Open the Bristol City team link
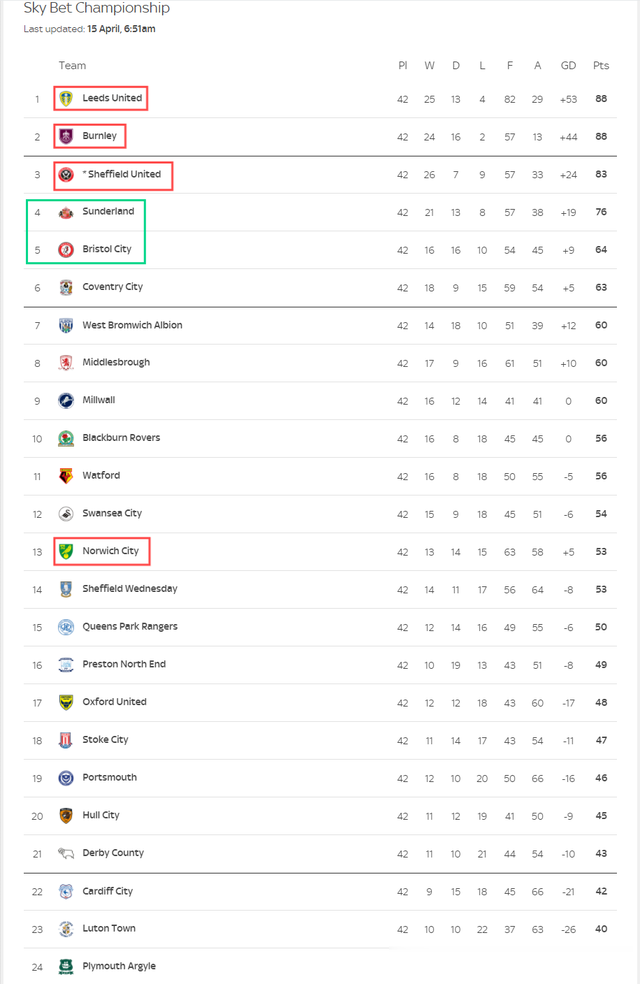This screenshot has height=984, width=640. 107,249
